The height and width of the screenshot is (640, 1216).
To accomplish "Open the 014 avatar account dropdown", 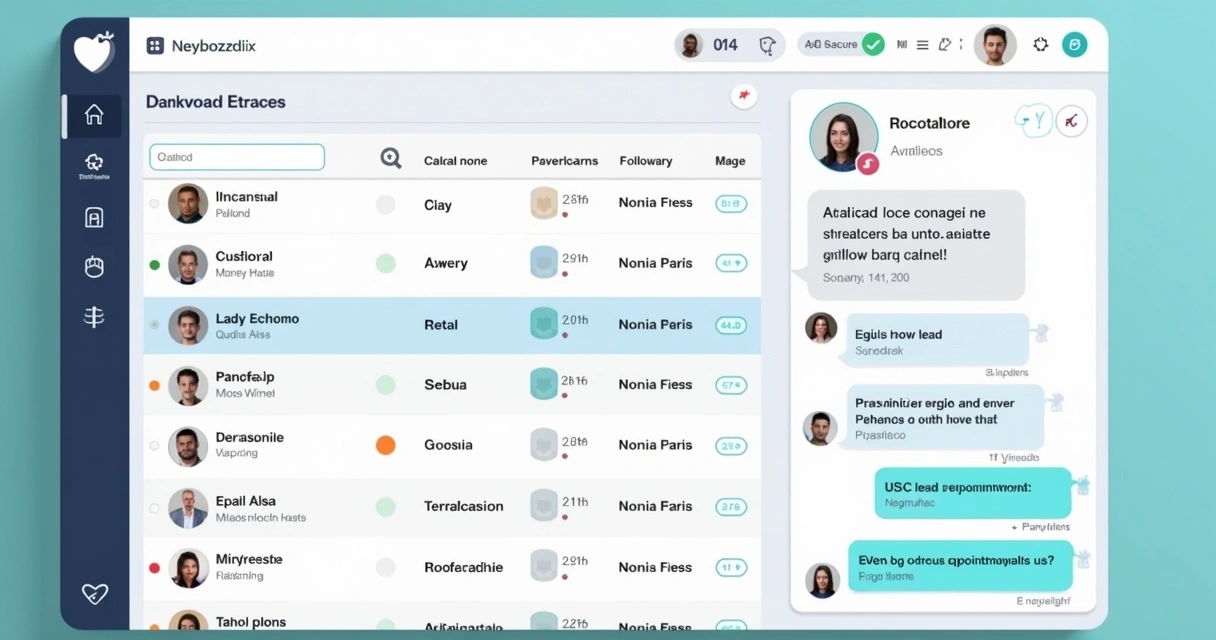I will (690, 44).
